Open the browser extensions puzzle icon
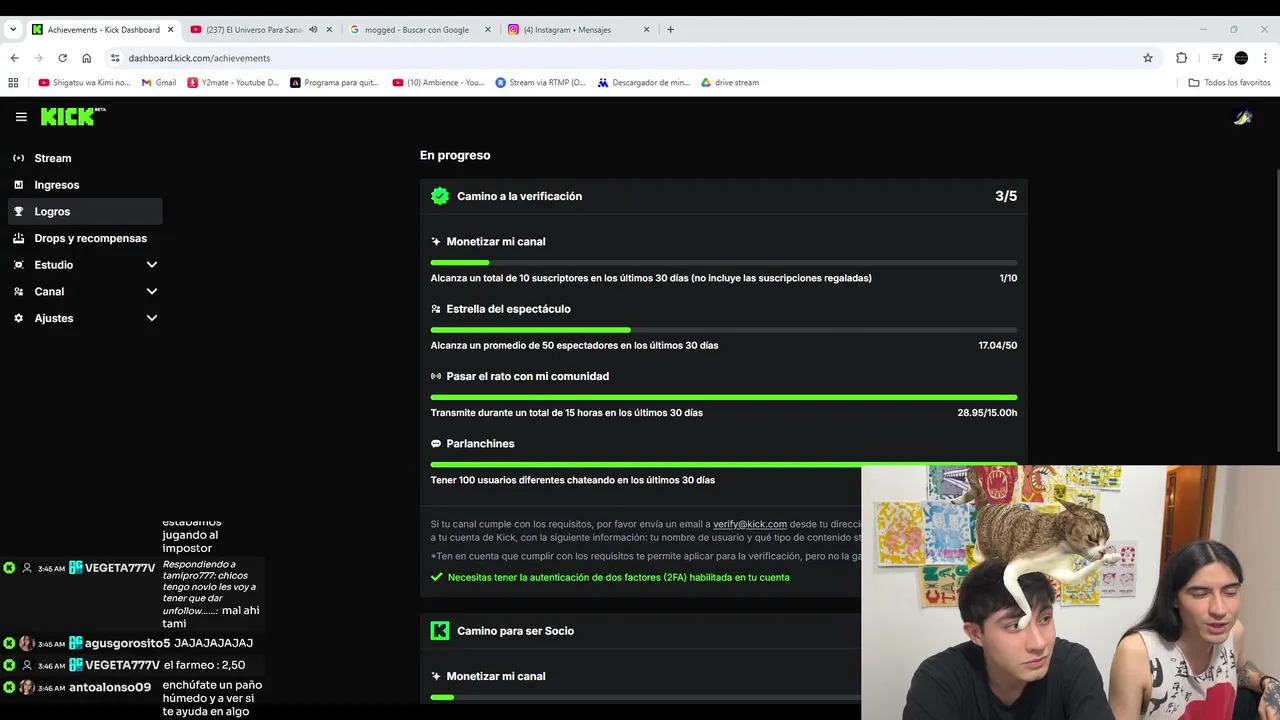The height and width of the screenshot is (720, 1280). pos(1181,58)
